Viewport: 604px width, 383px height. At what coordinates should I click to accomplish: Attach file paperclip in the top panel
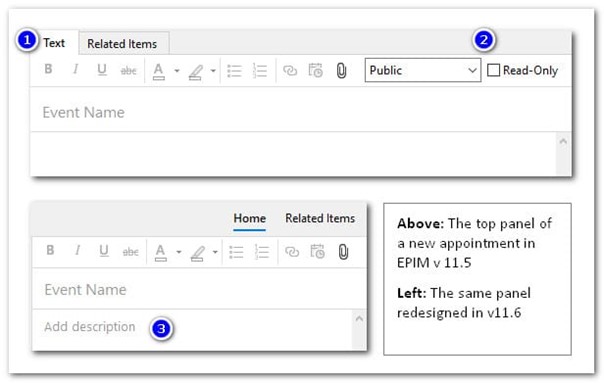(341, 71)
